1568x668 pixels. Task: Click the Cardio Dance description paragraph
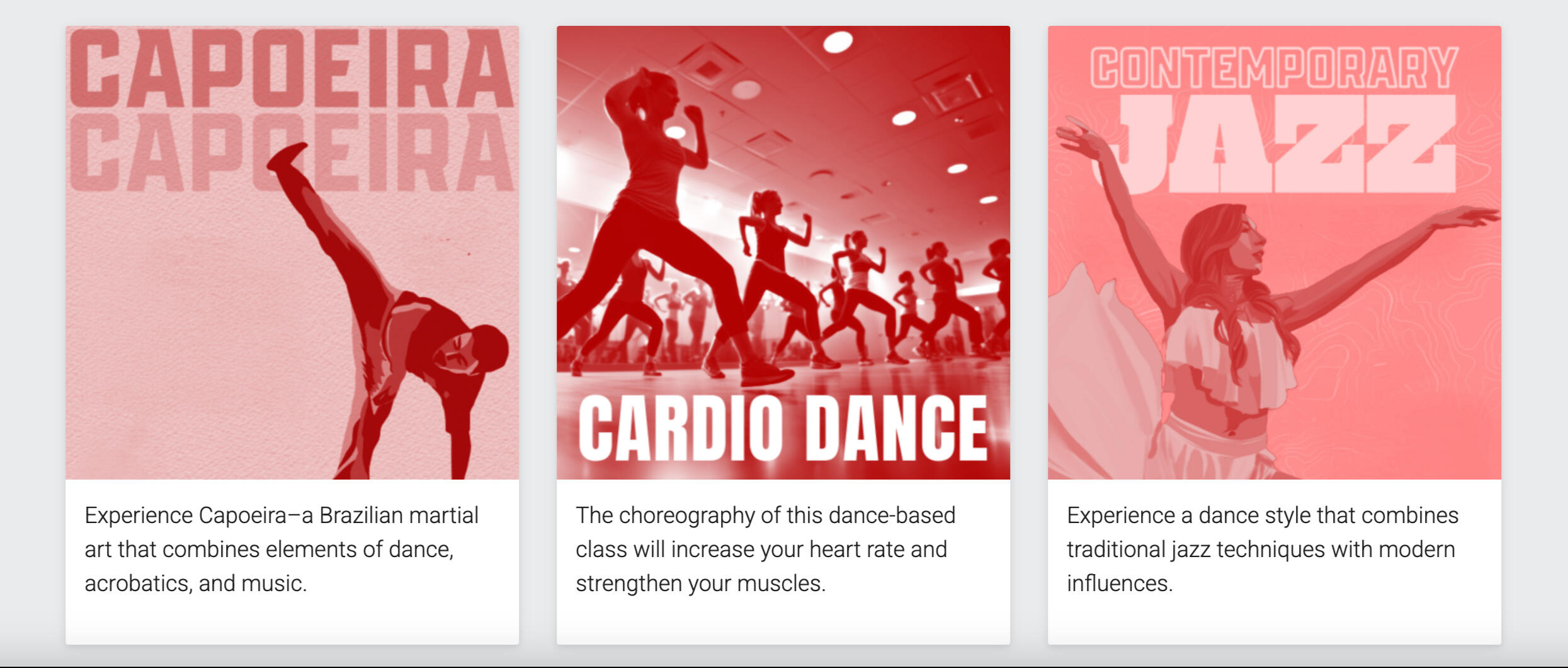click(x=765, y=549)
